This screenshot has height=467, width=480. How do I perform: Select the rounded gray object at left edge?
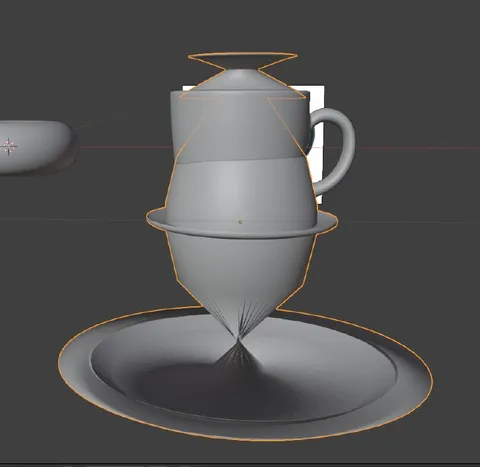[x=36, y=147]
